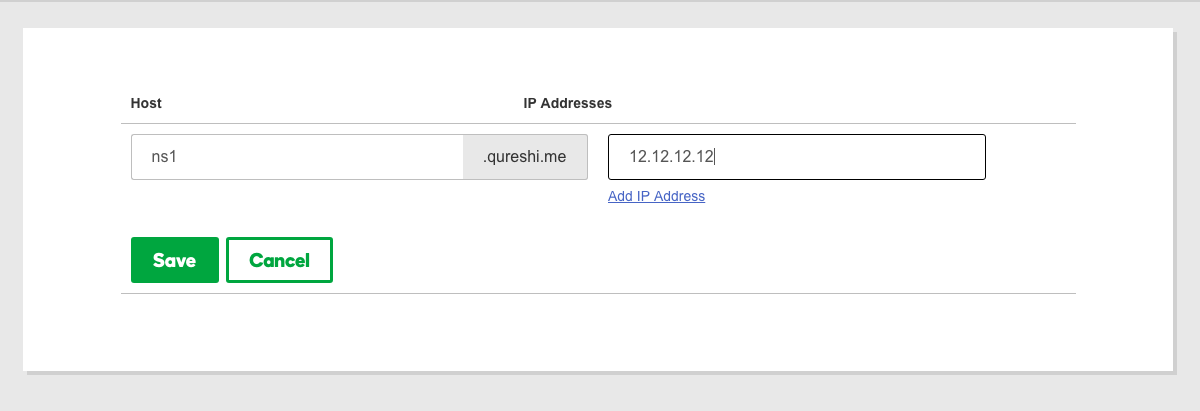Screen dimensions: 1200x411
Task: Confirm the entry with Save
Action: 174,260
